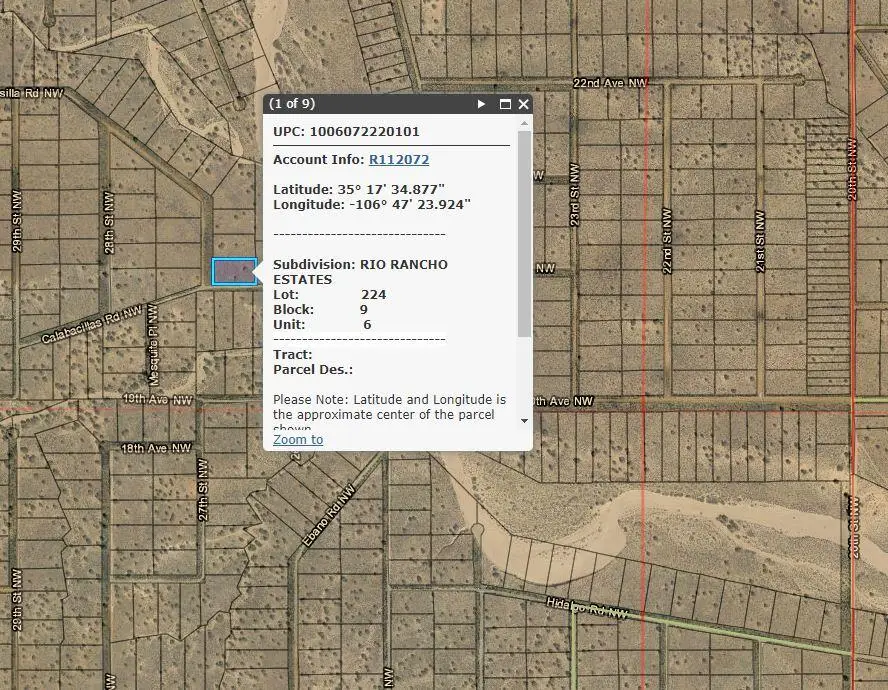This screenshot has width=888, height=690.
Task: Click the popup pointer arrow beside the parcel
Action: coord(259,271)
